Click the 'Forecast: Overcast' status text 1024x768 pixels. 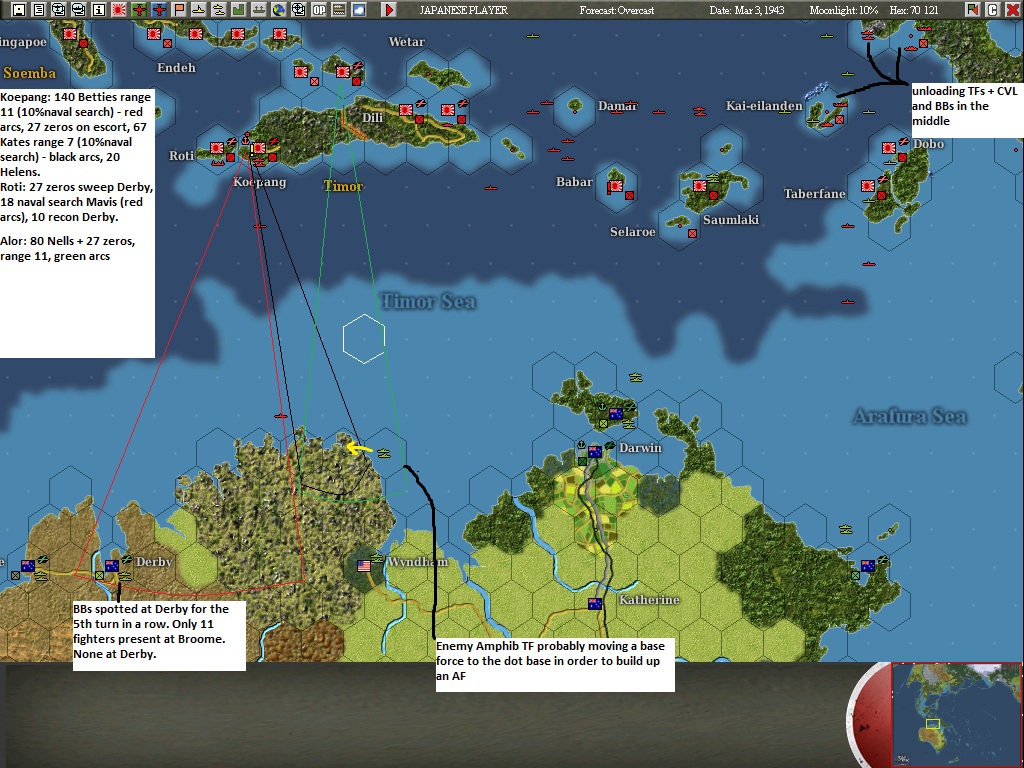point(616,10)
